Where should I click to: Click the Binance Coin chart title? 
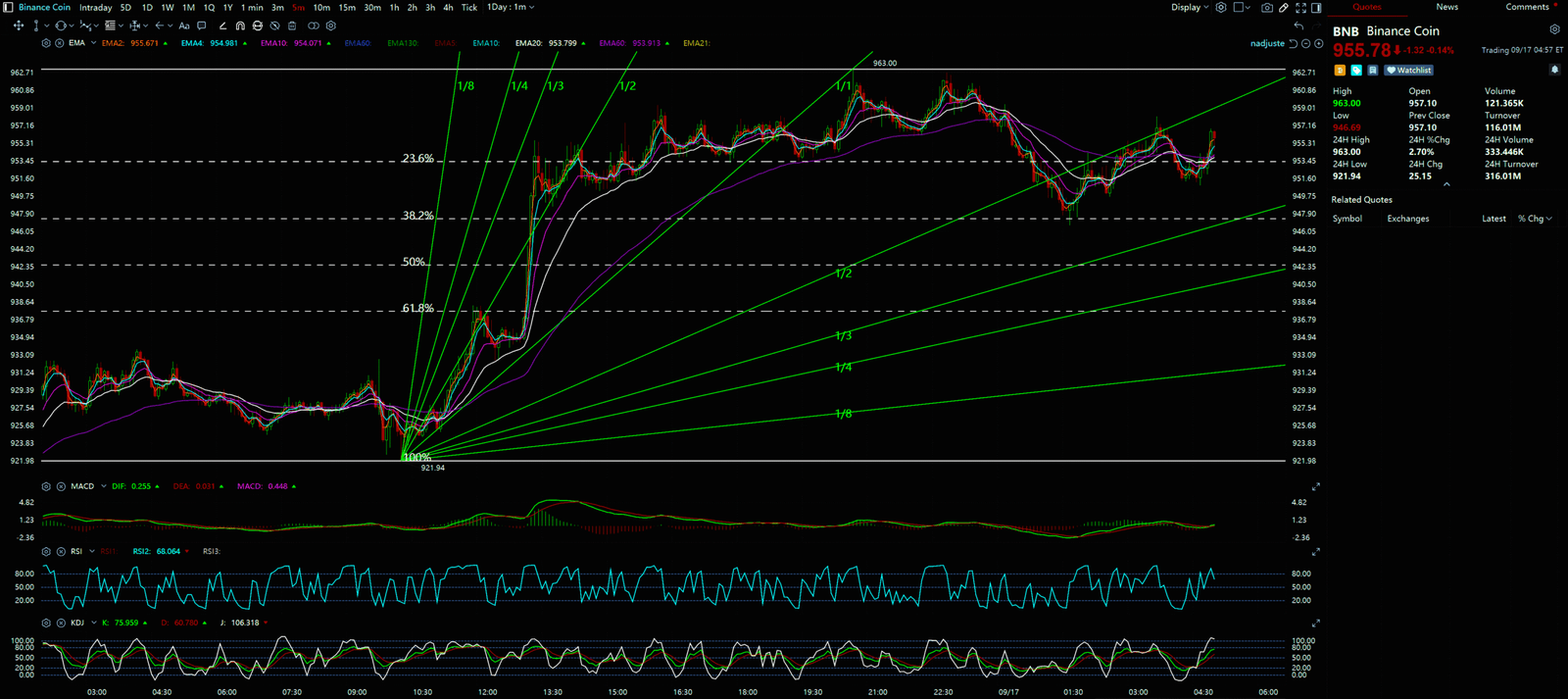44,7
